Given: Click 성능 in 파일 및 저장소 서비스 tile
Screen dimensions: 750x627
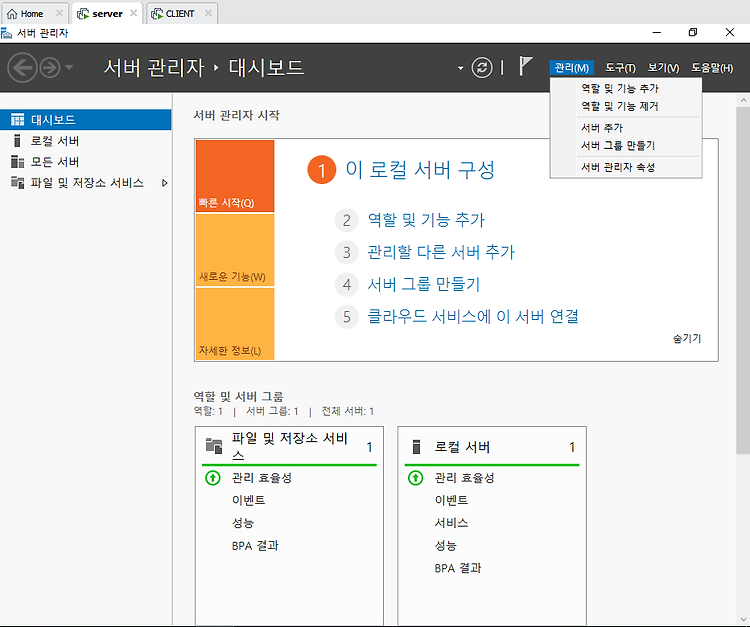Looking at the screenshot, I should point(243,523).
